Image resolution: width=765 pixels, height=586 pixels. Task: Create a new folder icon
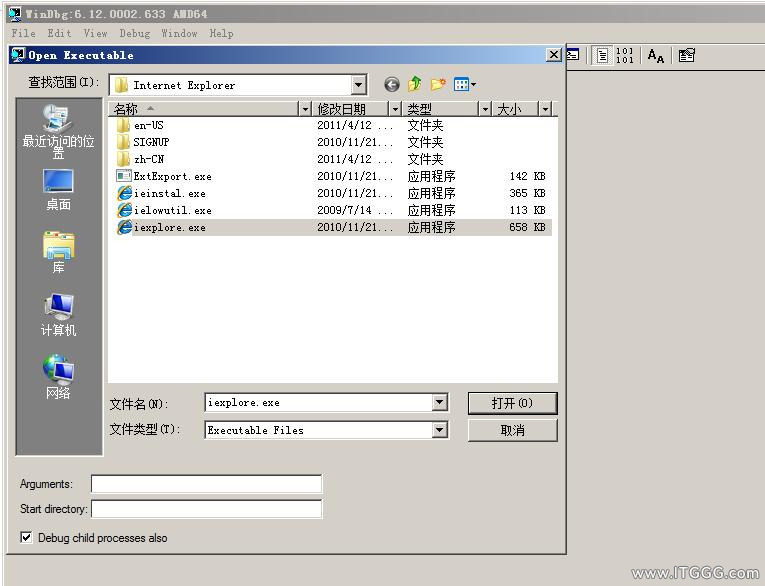438,84
